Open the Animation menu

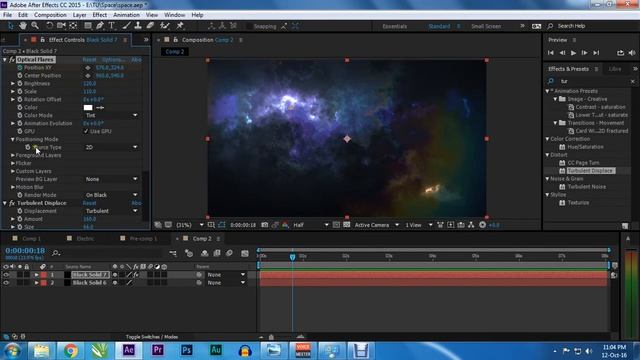pos(126,15)
